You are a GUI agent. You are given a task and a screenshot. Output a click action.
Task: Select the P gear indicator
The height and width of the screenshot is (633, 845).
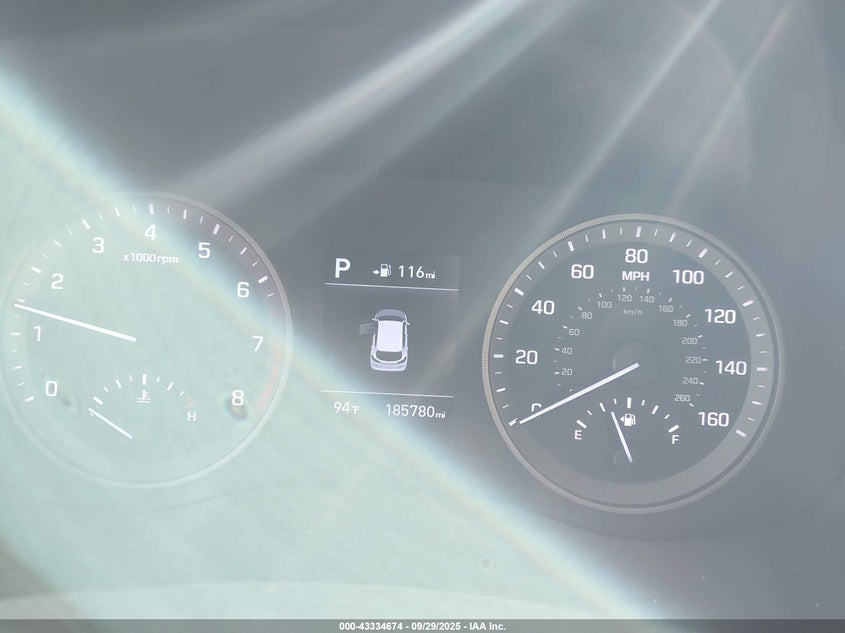pos(342,269)
